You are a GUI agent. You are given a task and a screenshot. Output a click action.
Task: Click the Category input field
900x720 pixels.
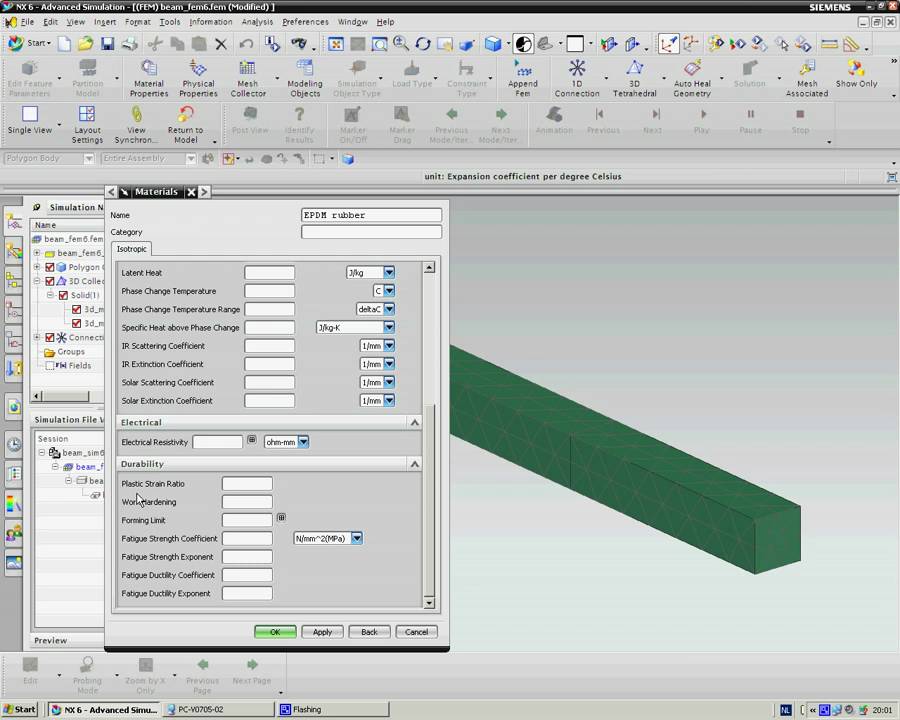click(x=371, y=232)
